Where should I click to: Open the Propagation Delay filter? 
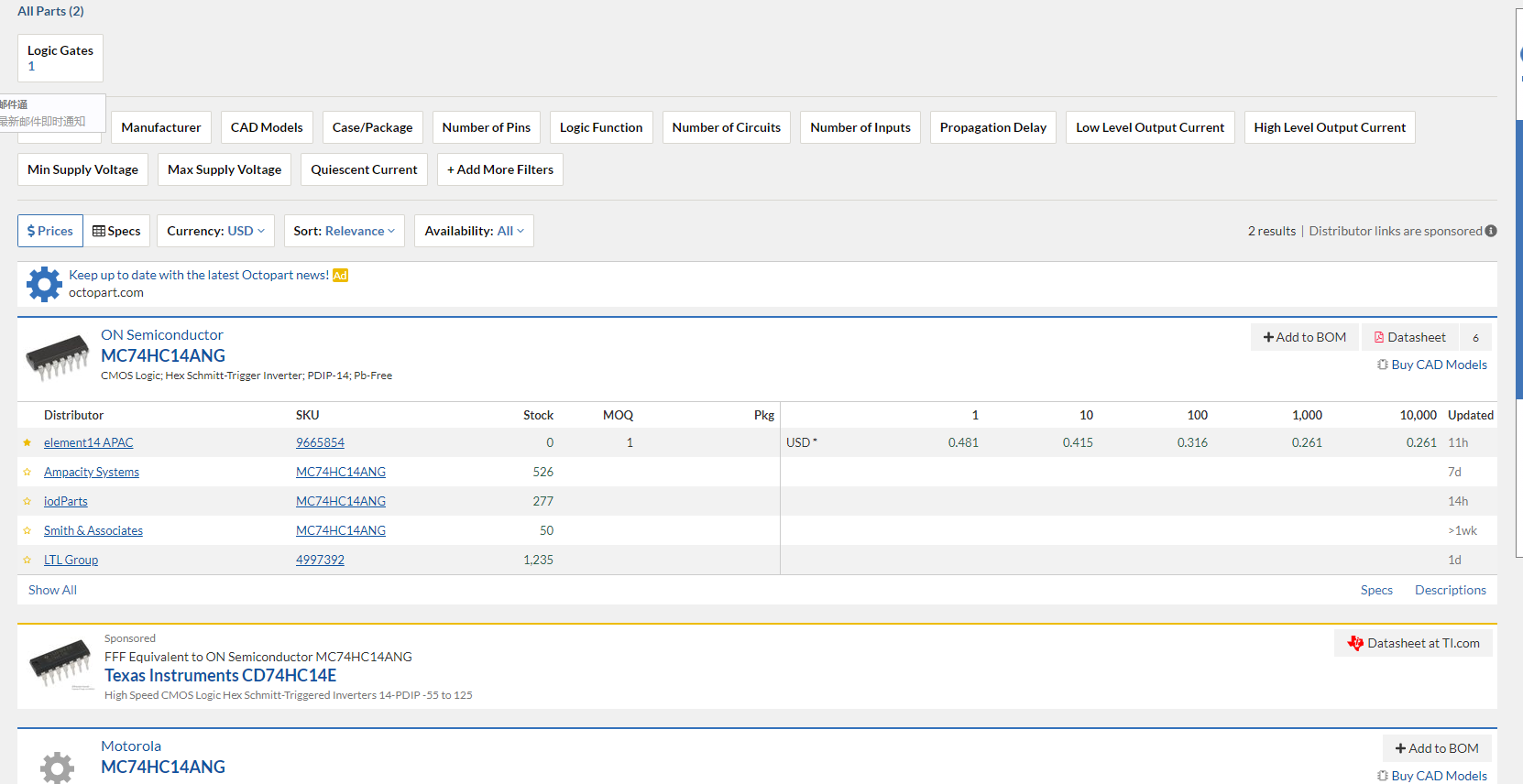993,127
